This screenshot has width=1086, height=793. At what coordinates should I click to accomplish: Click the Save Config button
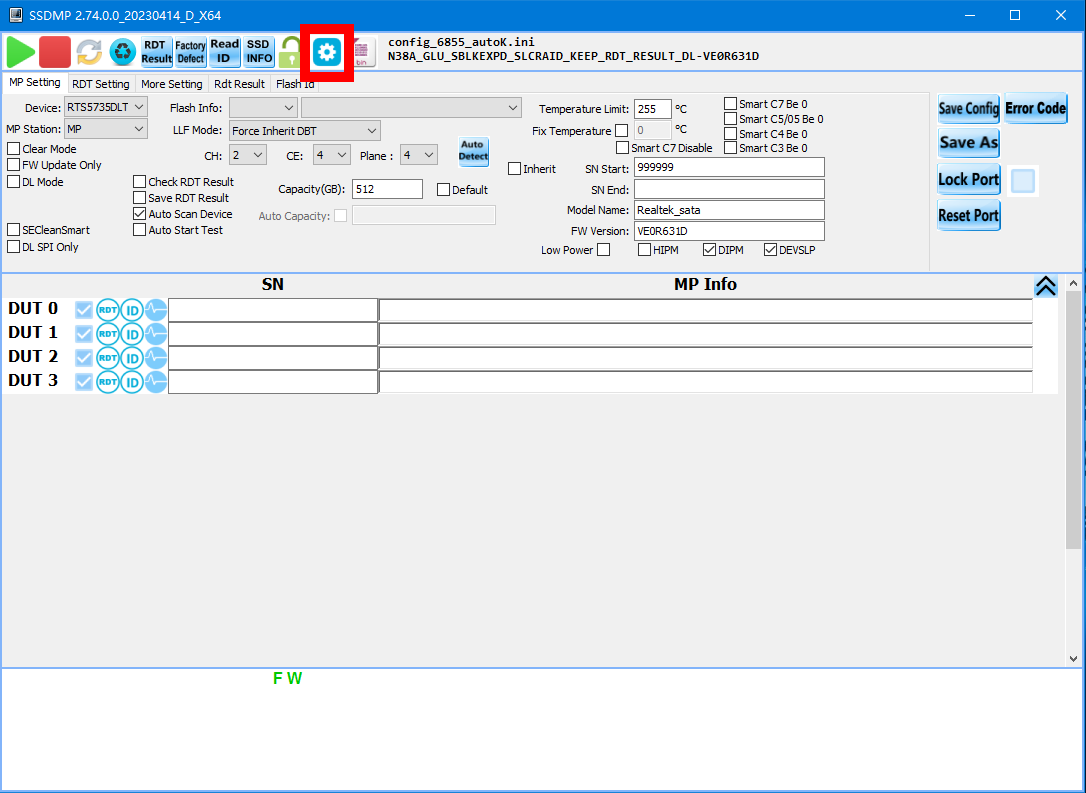[x=968, y=108]
